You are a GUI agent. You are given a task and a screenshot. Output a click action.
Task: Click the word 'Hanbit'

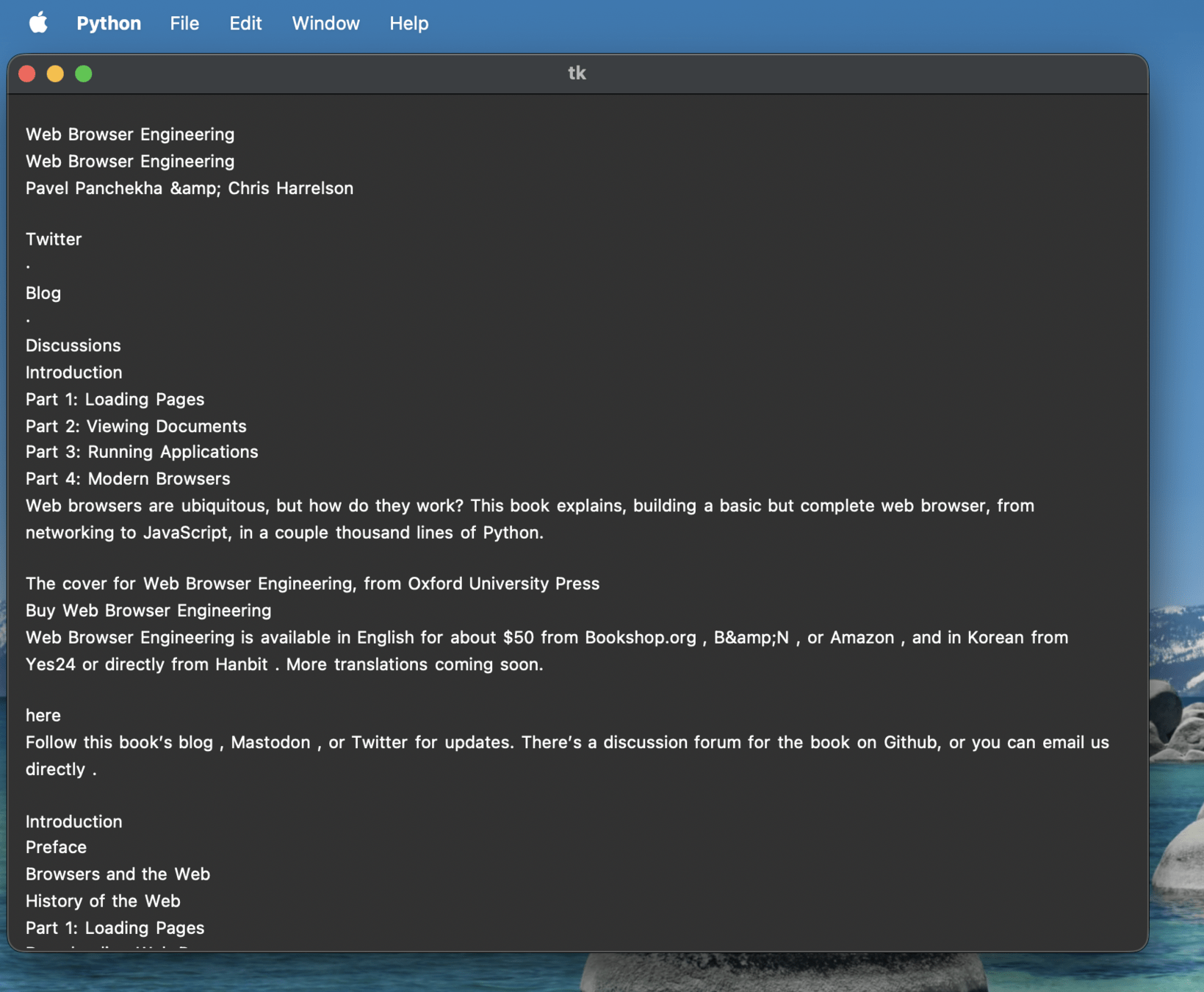[241, 665]
